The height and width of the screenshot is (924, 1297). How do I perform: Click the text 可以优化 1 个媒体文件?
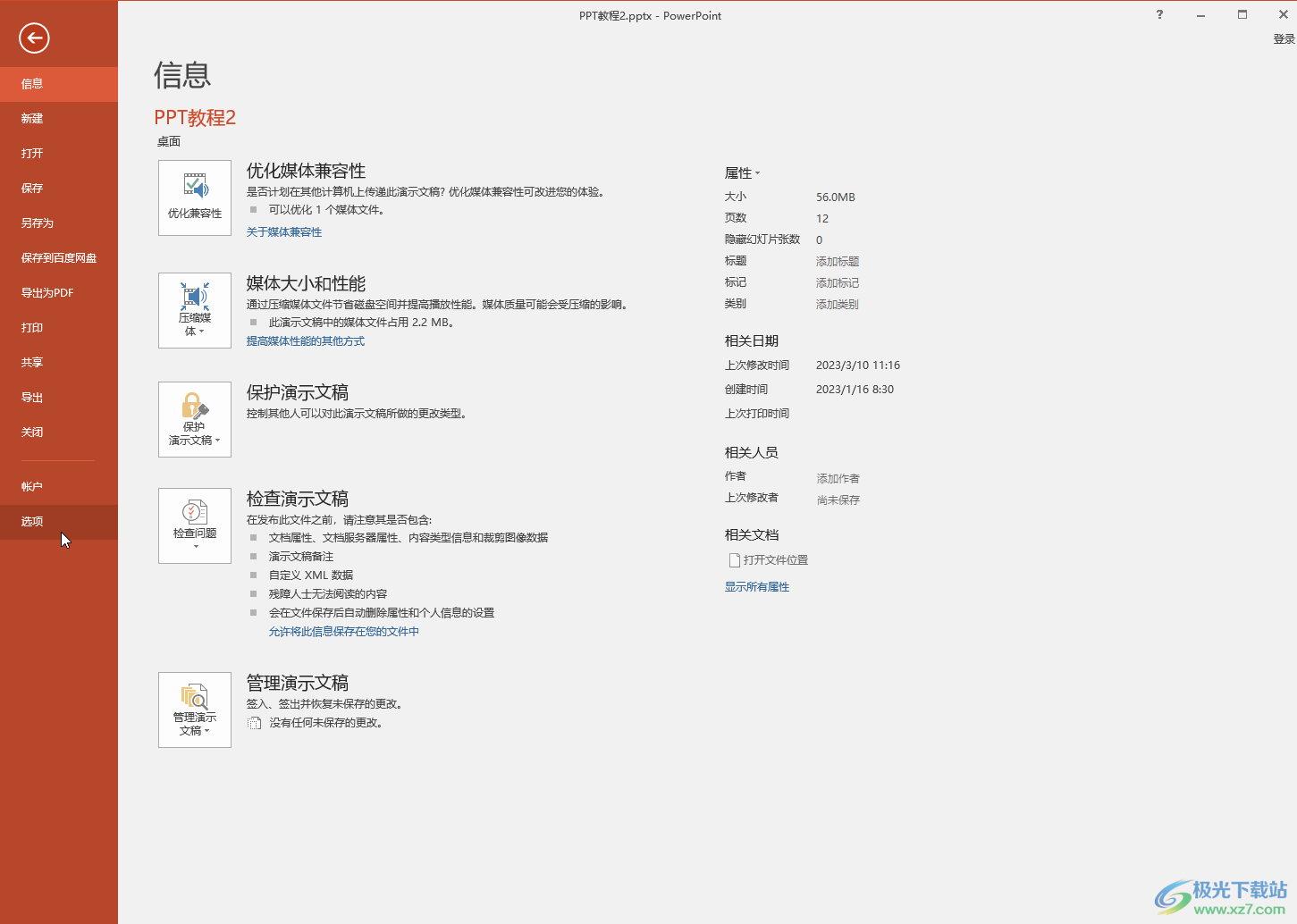point(327,210)
